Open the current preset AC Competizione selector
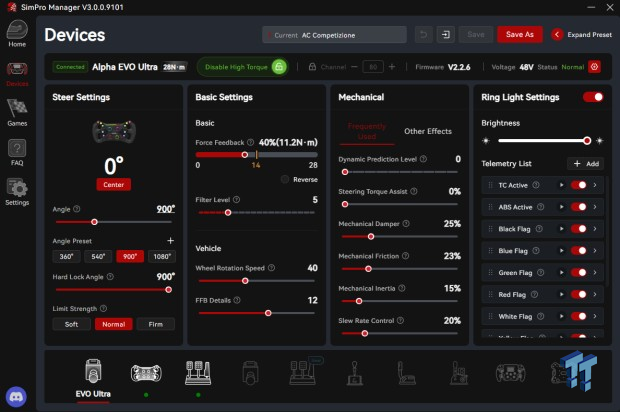The image size is (620, 412). (334, 35)
